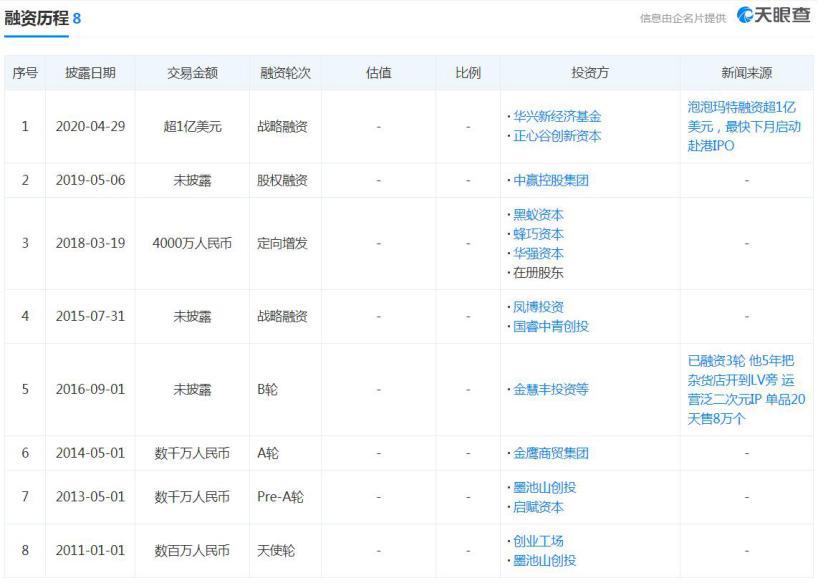818x583 pixels.
Task: Select date cell 2016-09-01
Action: [x=90, y=390]
